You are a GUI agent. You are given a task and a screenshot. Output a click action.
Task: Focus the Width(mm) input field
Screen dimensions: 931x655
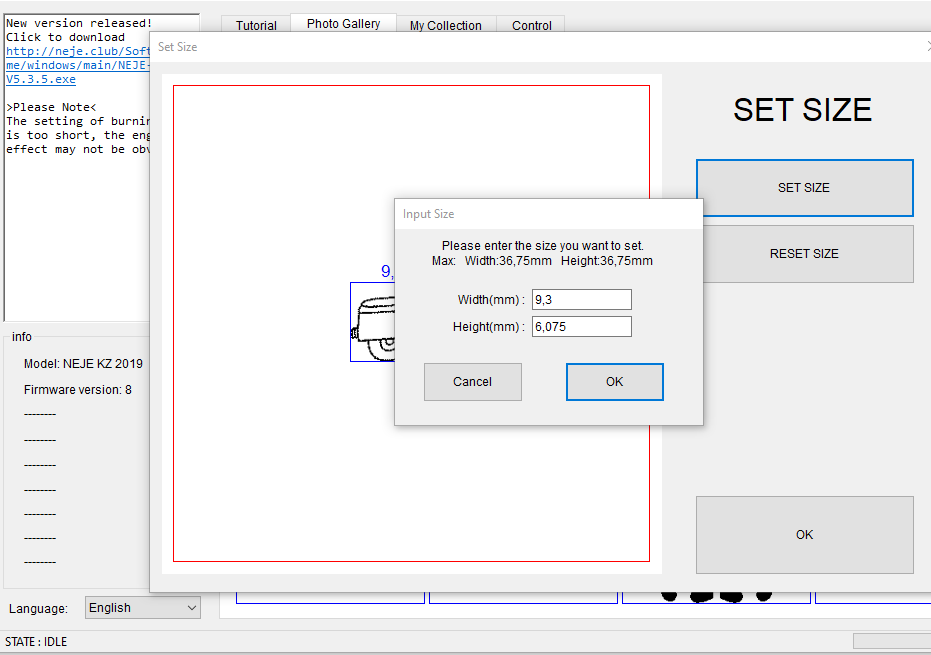pyautogui.click(x=581, y=300)
